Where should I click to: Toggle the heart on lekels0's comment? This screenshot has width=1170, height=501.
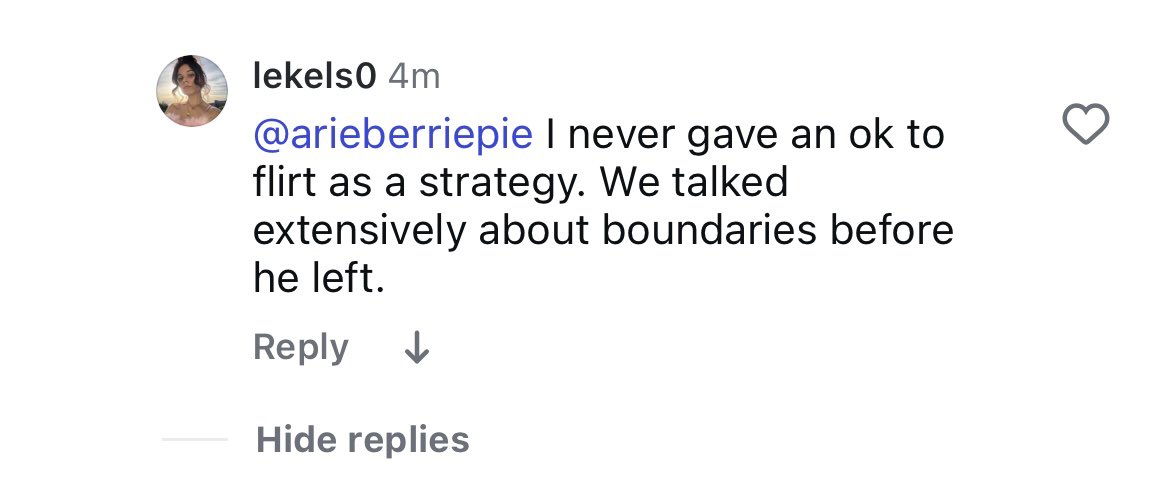[x=1085, y=126]
